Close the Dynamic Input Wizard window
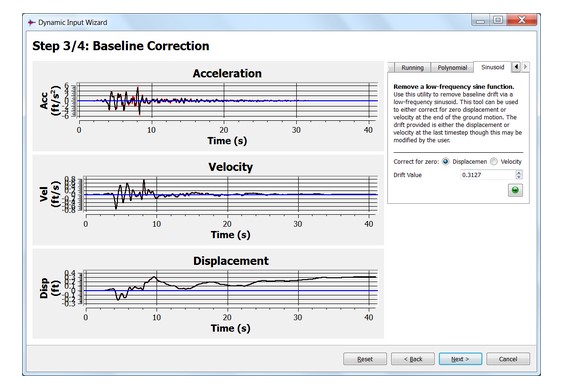Viewport: 587px width, 386px height. click(x=521, y=20)
